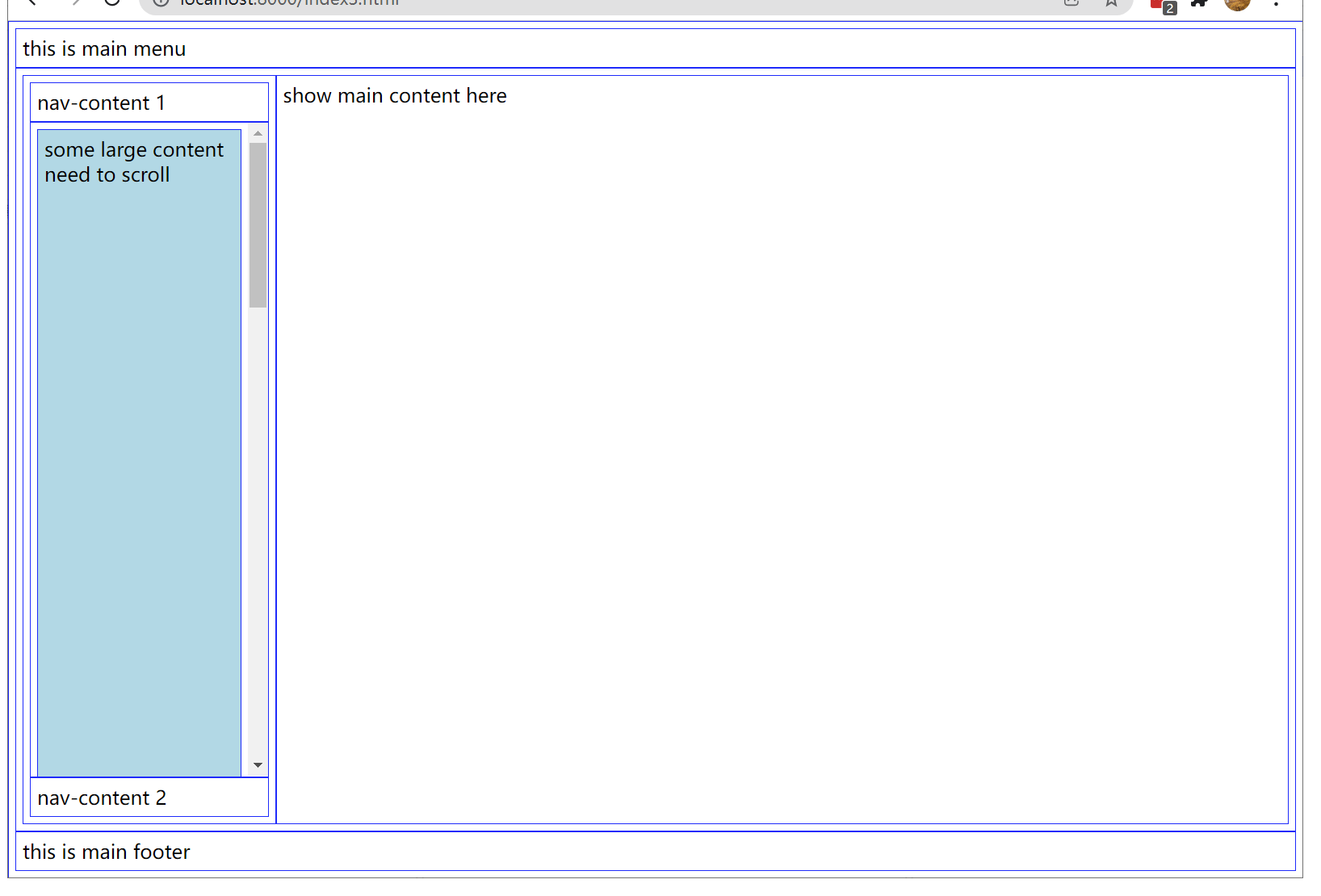Click the scrollbar down arrow
1321x896 pixels.
(258, 764)
